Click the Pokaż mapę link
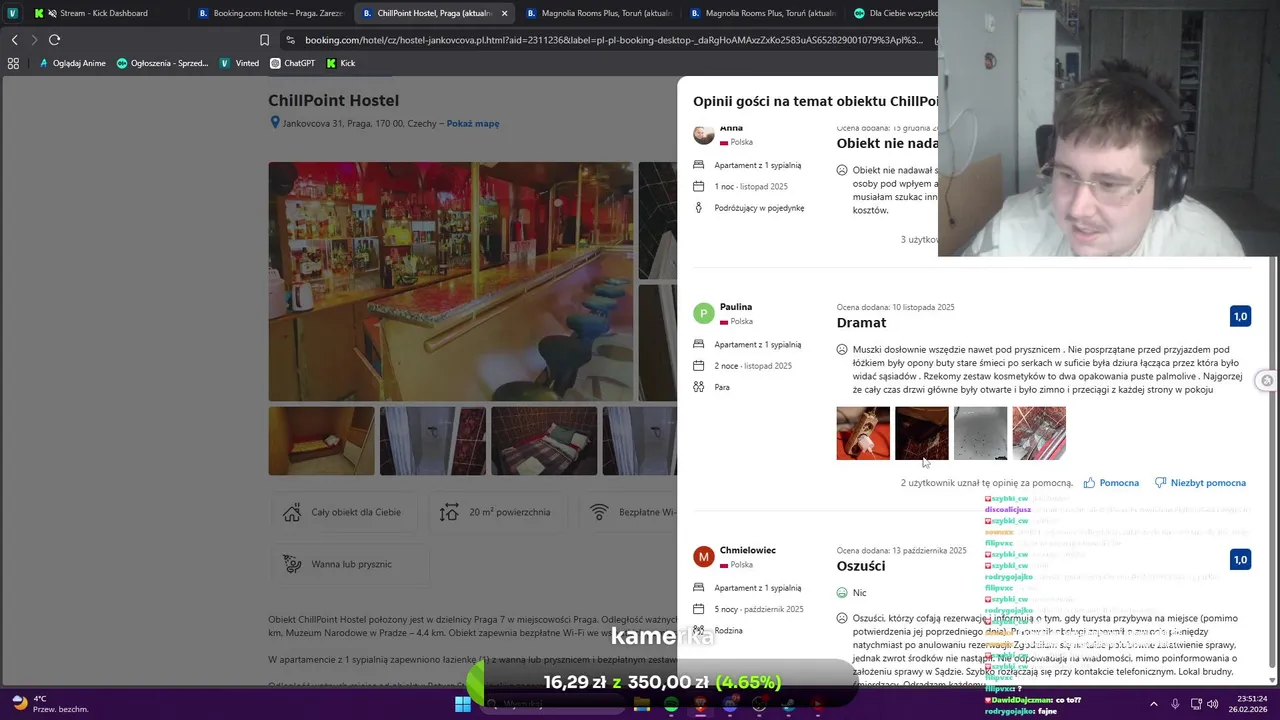Screen dimensions: 1280x720 tap(473, 124)
